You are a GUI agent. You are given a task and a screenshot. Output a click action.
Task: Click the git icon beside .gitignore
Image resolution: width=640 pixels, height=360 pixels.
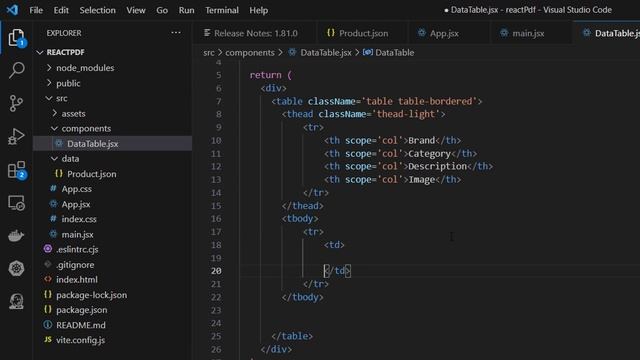(x=48, y=264)
